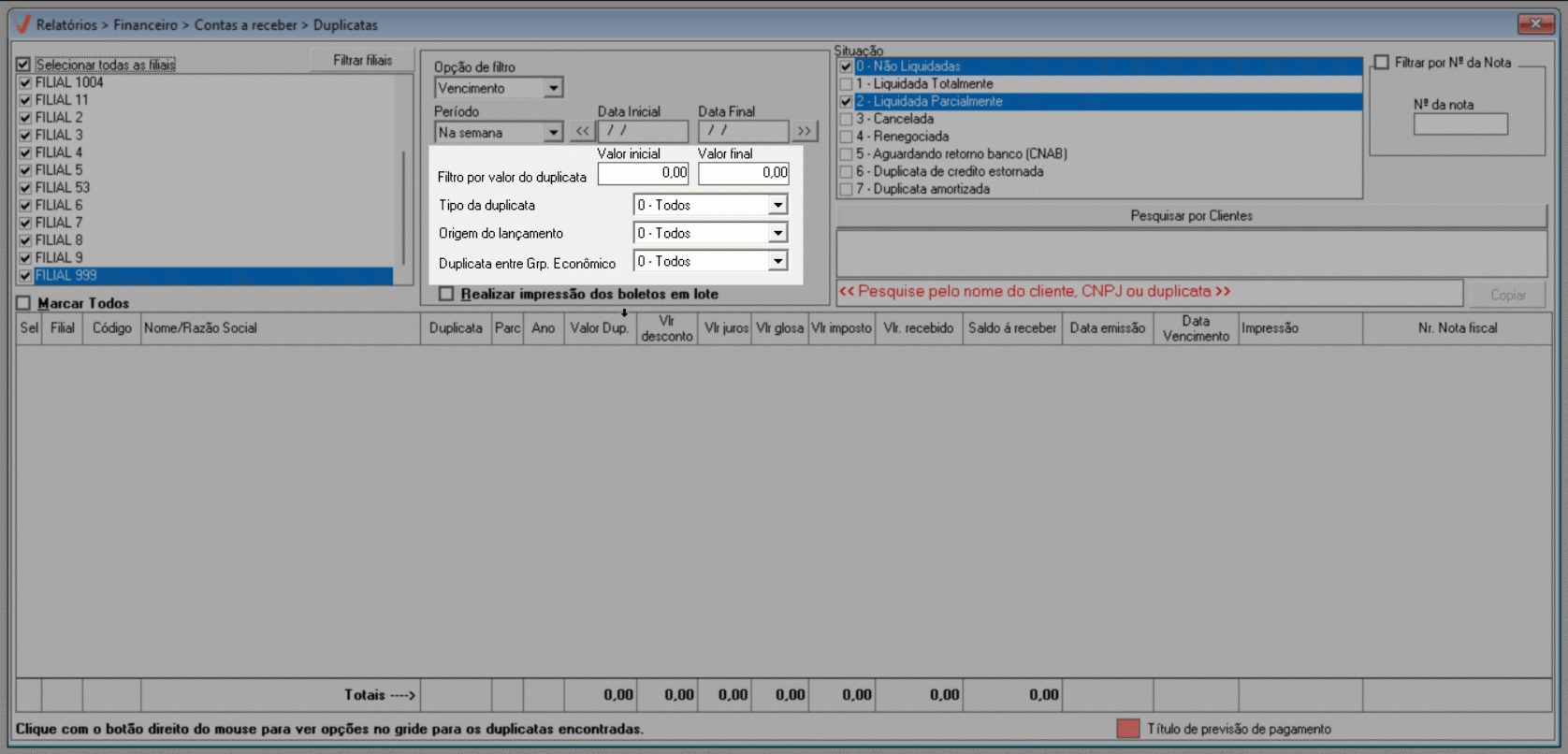The height and width of the screenshot is (754, 1568).
Task: Enable 'Realizar impressão dos boletos em lote'
Action: tap(446, 294)
